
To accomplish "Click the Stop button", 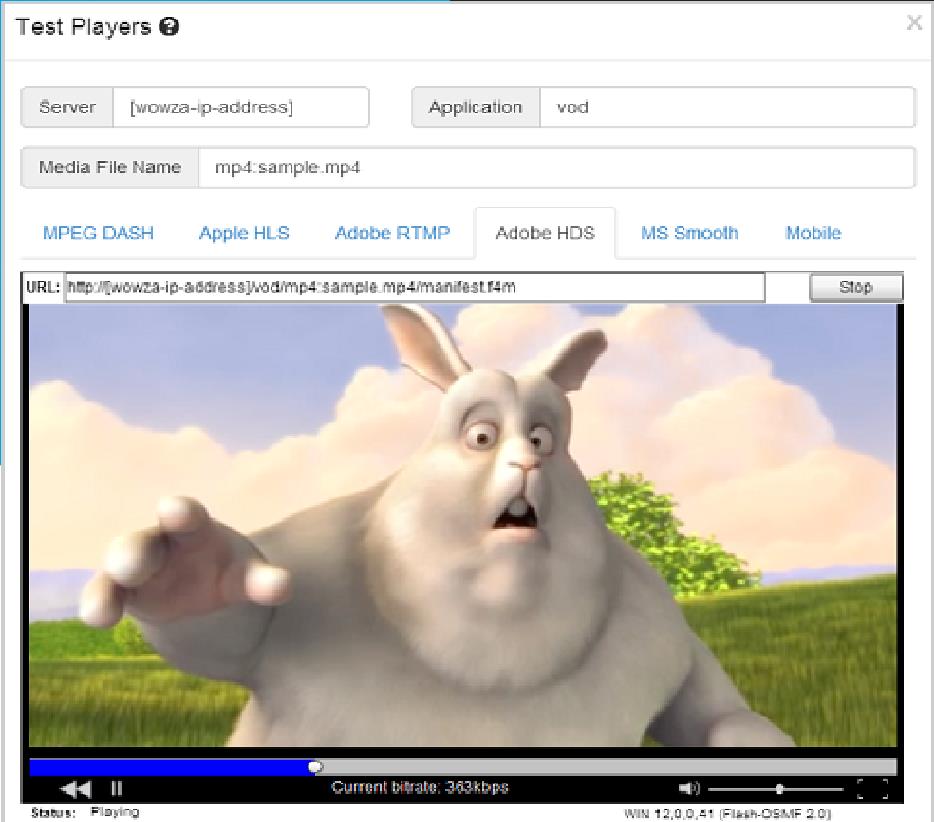I will (x=856, y=287).
